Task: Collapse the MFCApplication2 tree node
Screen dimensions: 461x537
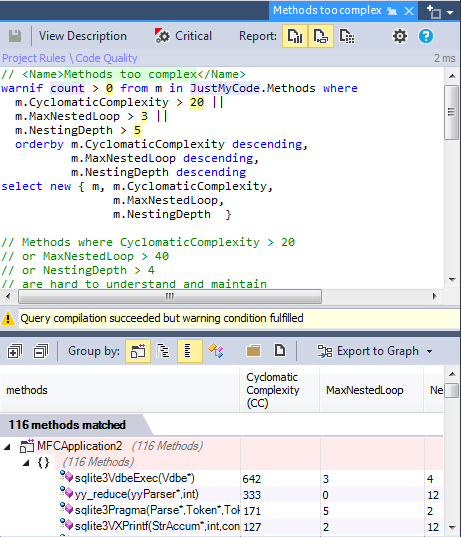Action: pos(7,447)
